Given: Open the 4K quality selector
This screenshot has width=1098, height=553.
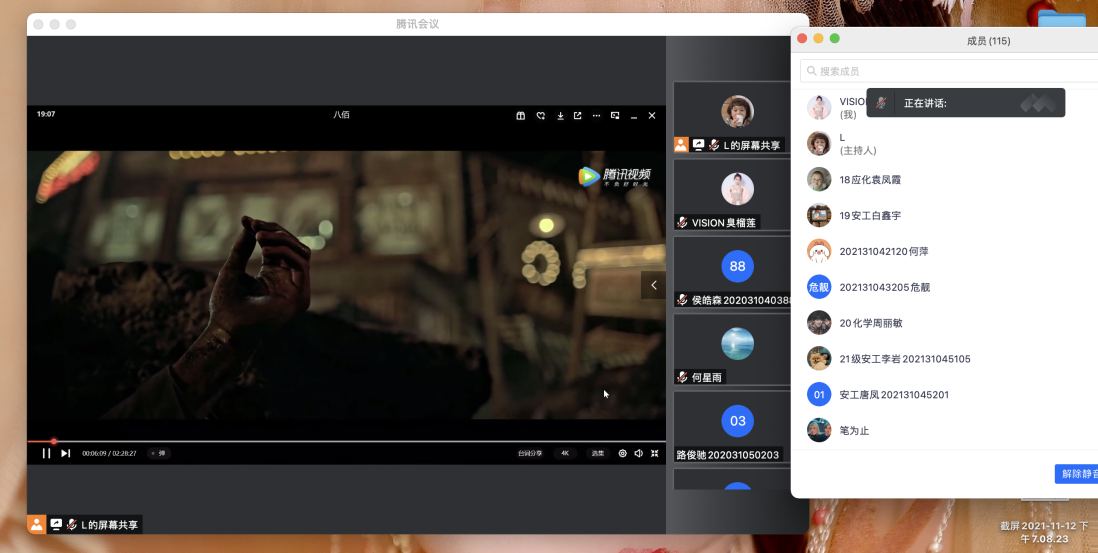Looking at the screenshot, I should coord(565,453).
